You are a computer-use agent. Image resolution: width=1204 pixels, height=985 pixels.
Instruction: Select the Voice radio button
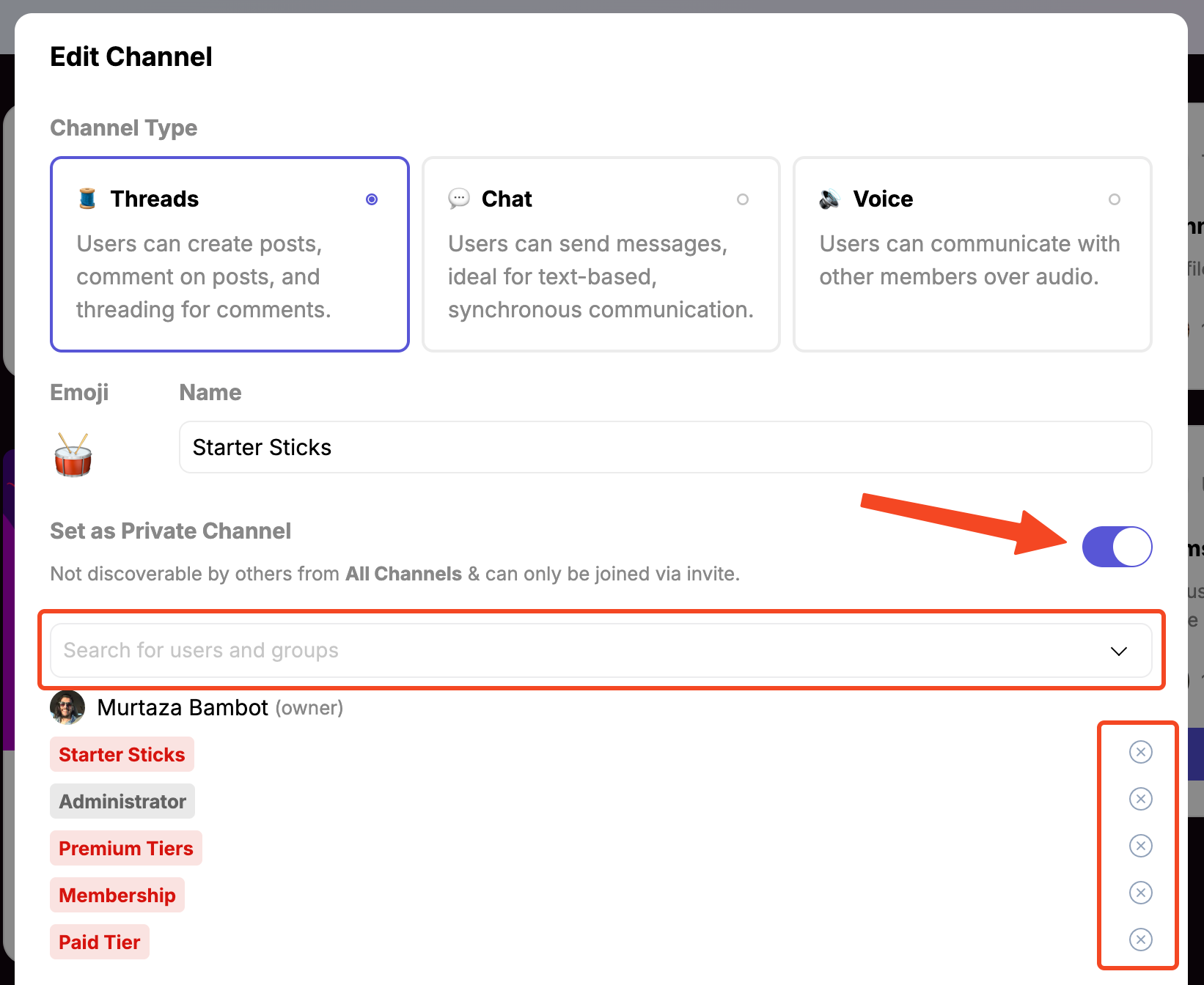[1114, 199]
